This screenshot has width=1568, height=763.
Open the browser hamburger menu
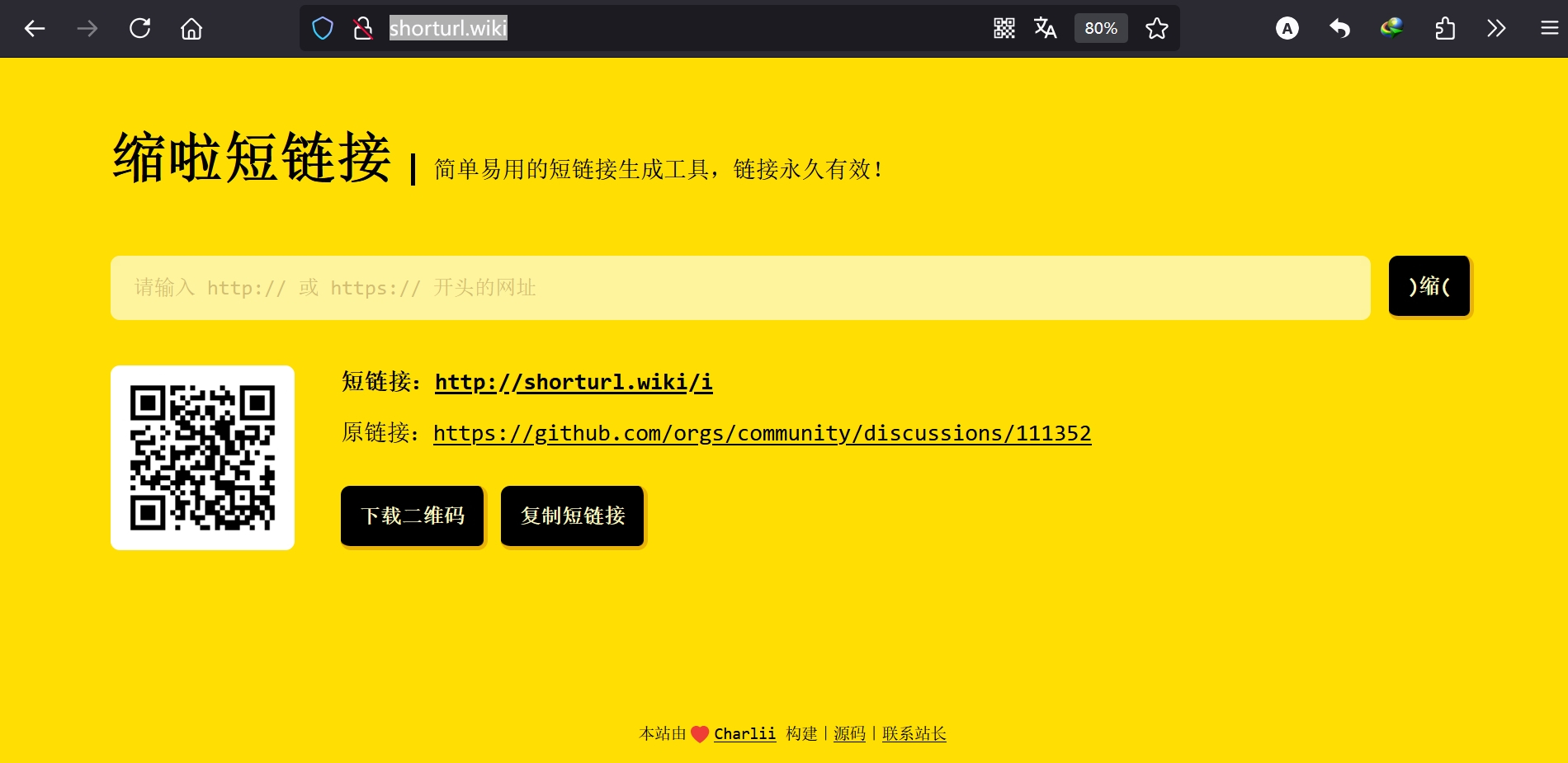[1549, 29]
